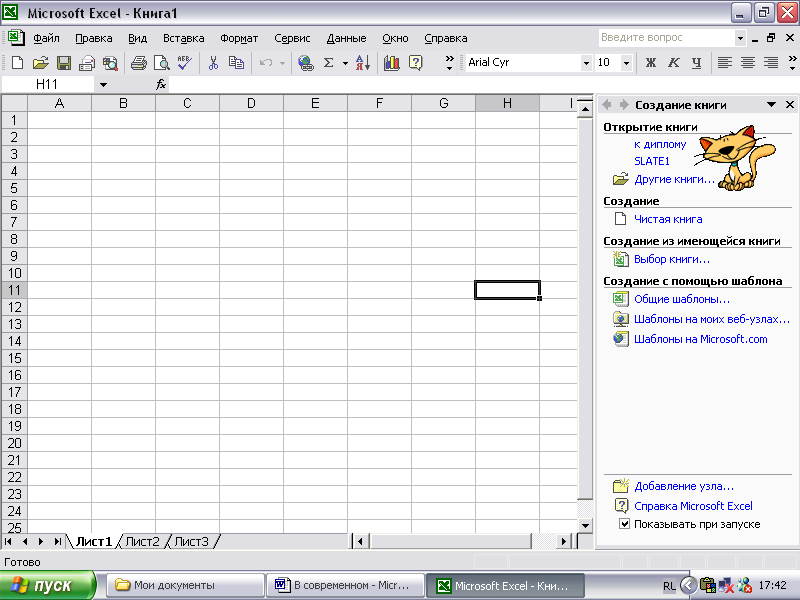
Task: Switch to the Лист3 sheet tab
Action: coord(191,541)
